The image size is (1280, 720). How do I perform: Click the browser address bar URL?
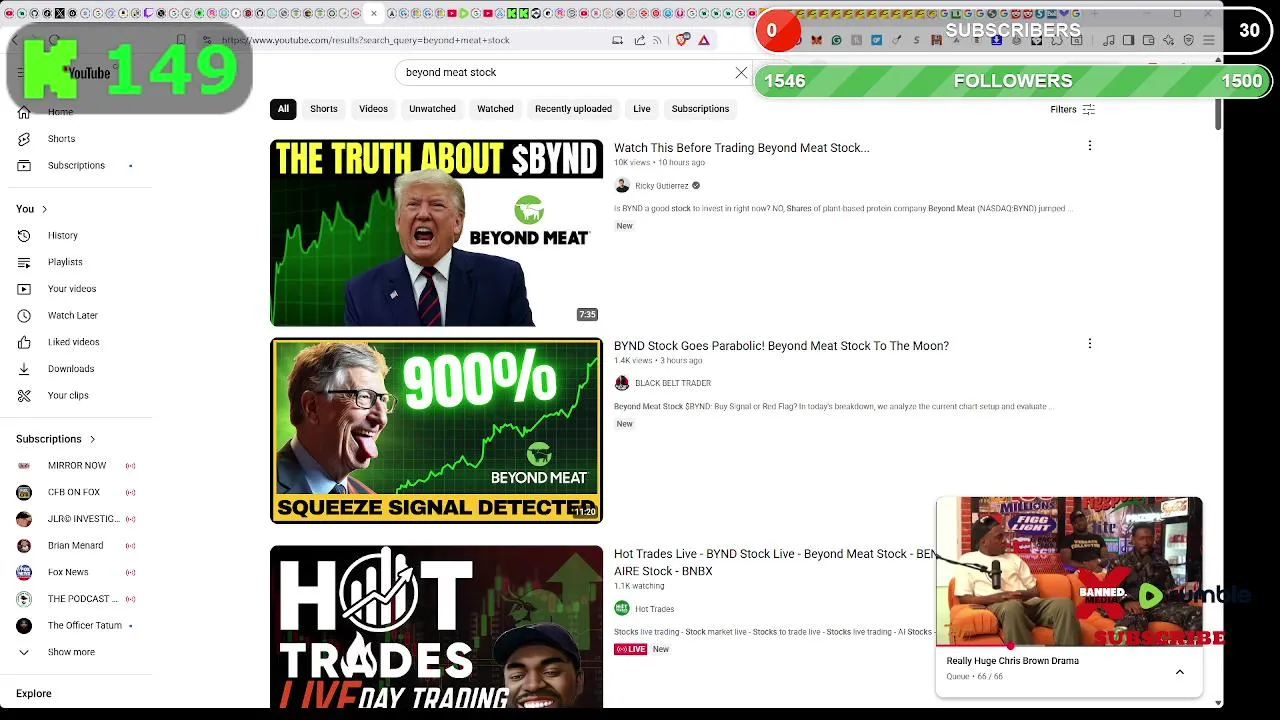click(x=366, y=40)
